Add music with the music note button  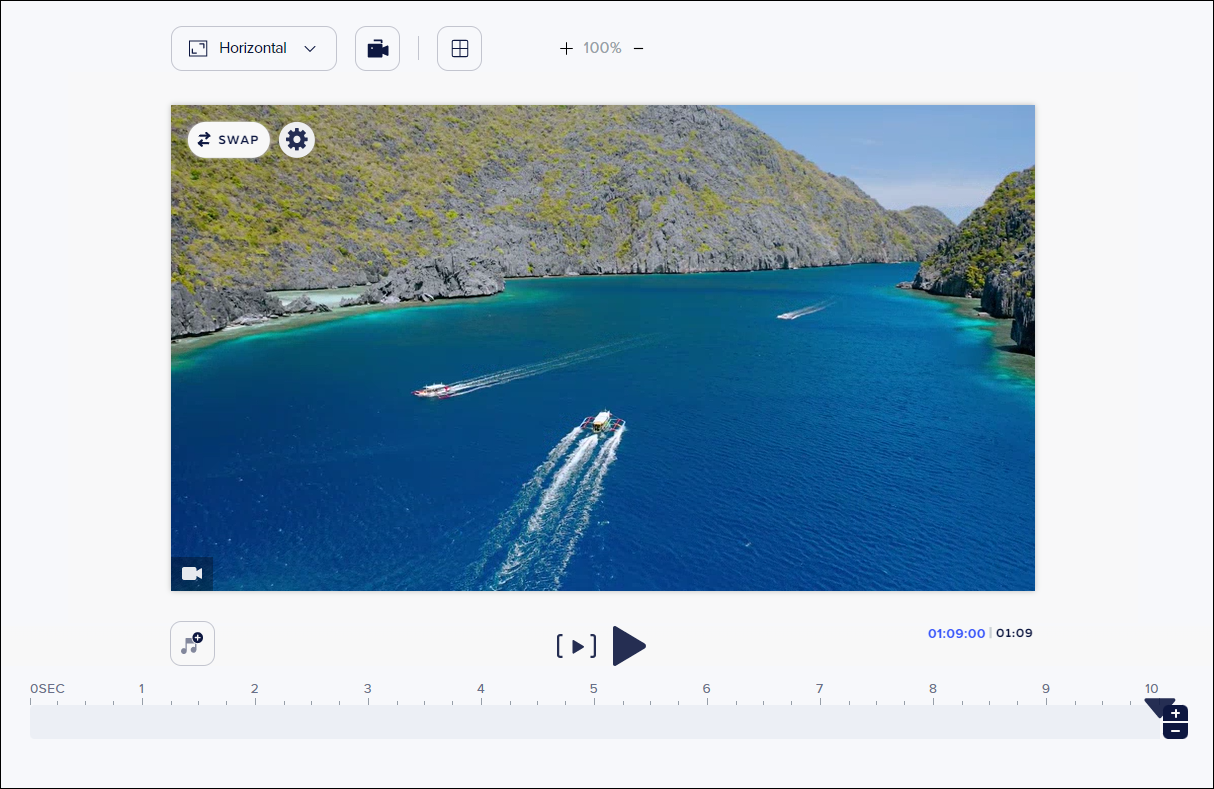(192, 644)
